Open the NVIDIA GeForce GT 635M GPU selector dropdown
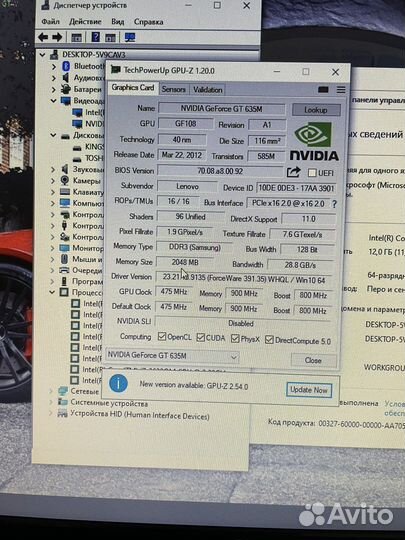Screen dimensions: 405x540 pos(172,355)
